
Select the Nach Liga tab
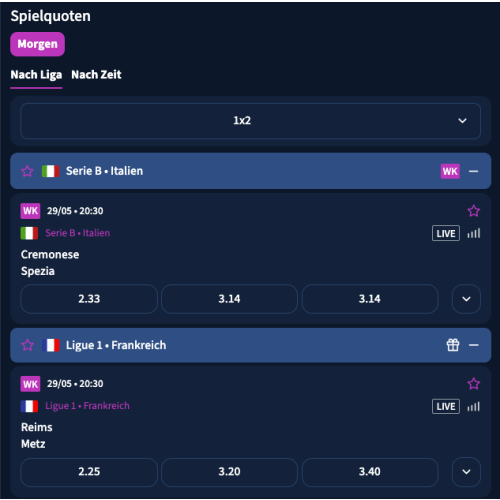(x=36, y=75)
